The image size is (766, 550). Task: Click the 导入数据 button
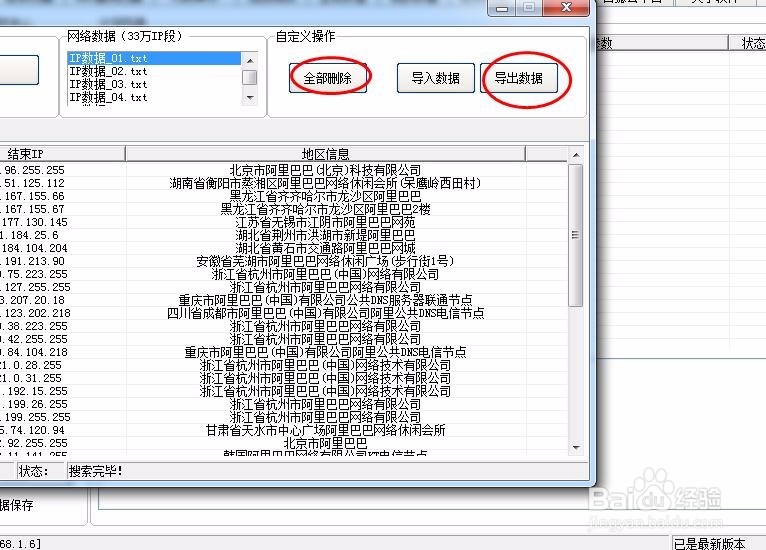pos(435,78)
